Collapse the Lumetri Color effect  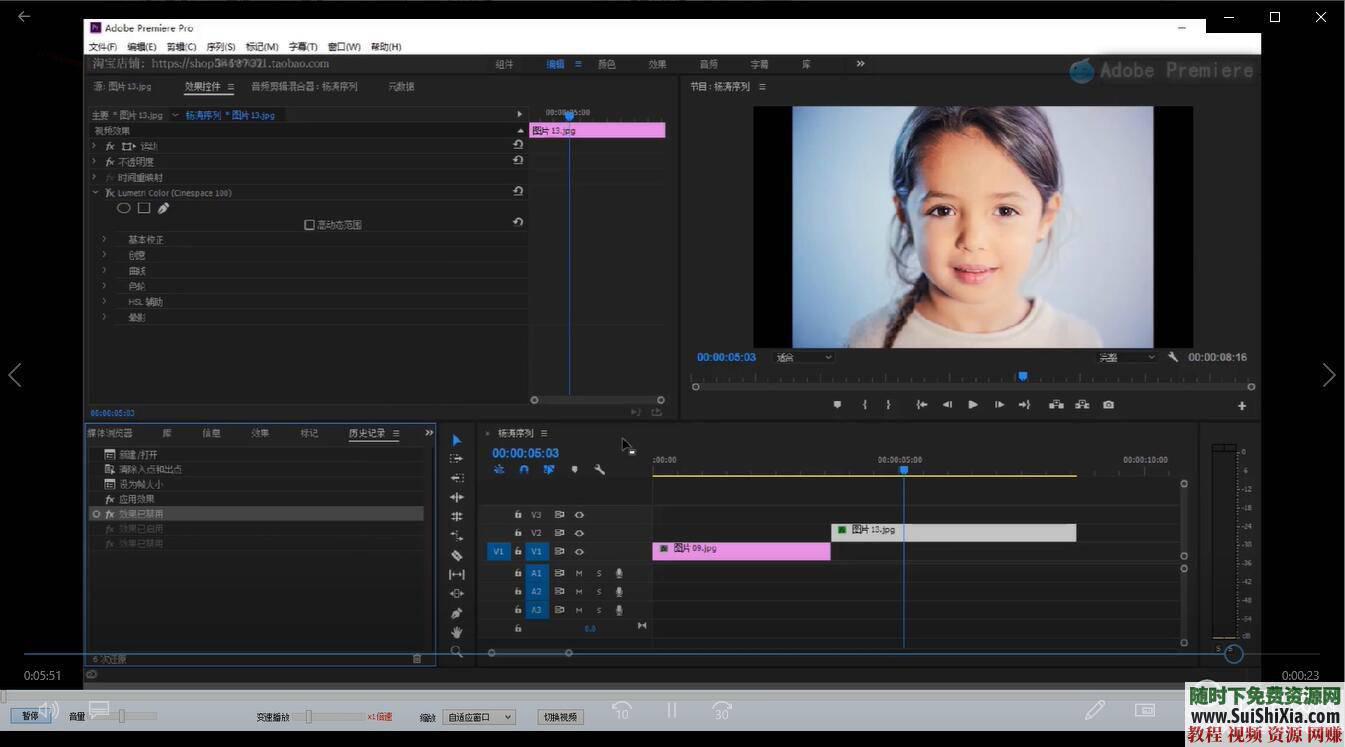(x=95, y=193)
